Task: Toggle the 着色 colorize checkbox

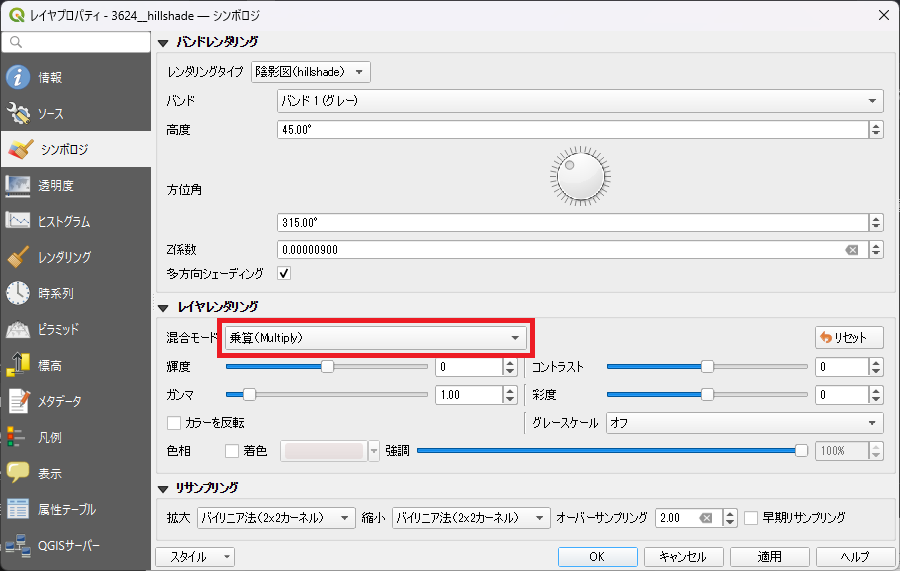Action: pos(232,451)
